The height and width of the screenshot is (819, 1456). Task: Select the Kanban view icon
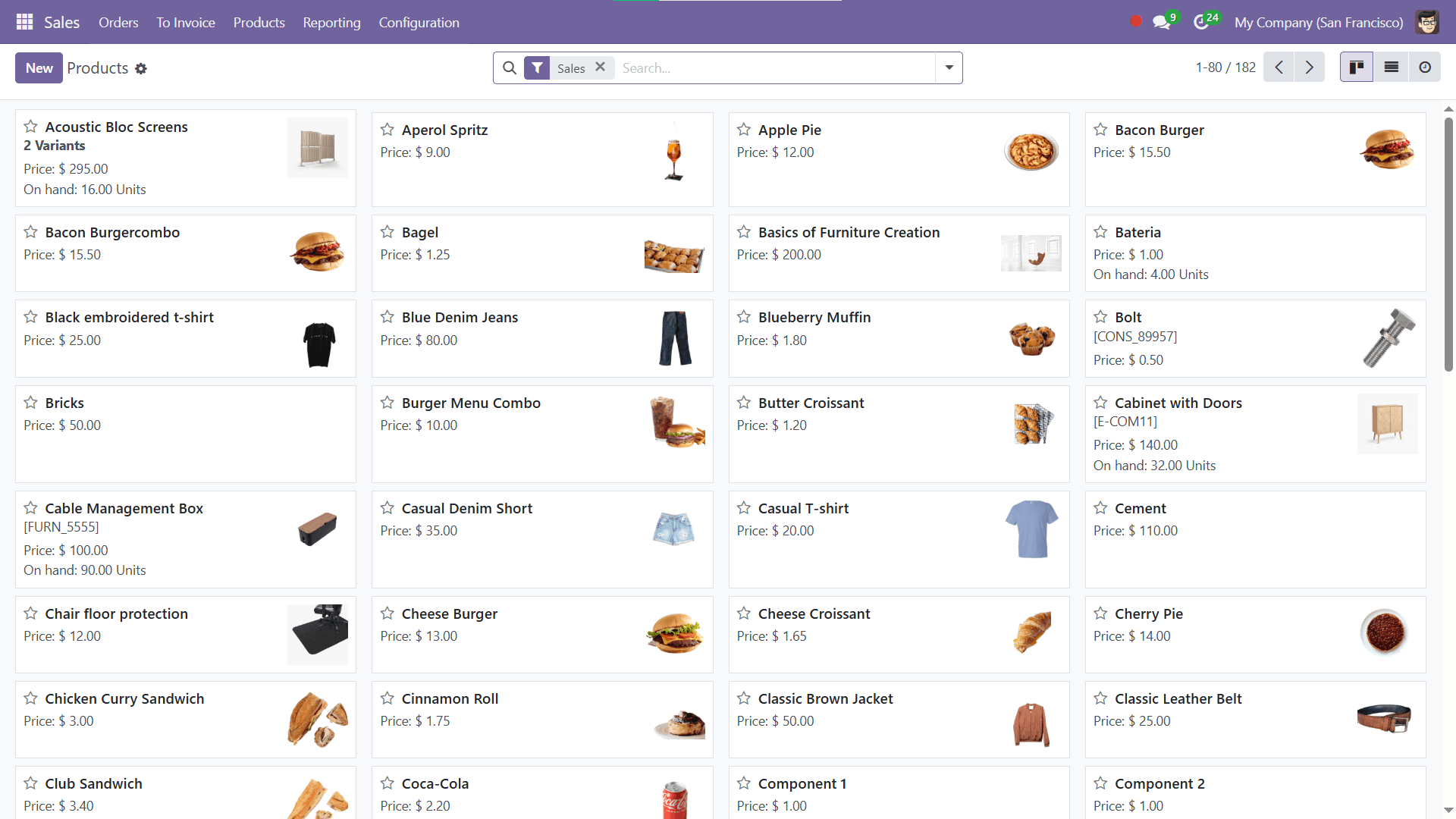tap(1357, 67)
